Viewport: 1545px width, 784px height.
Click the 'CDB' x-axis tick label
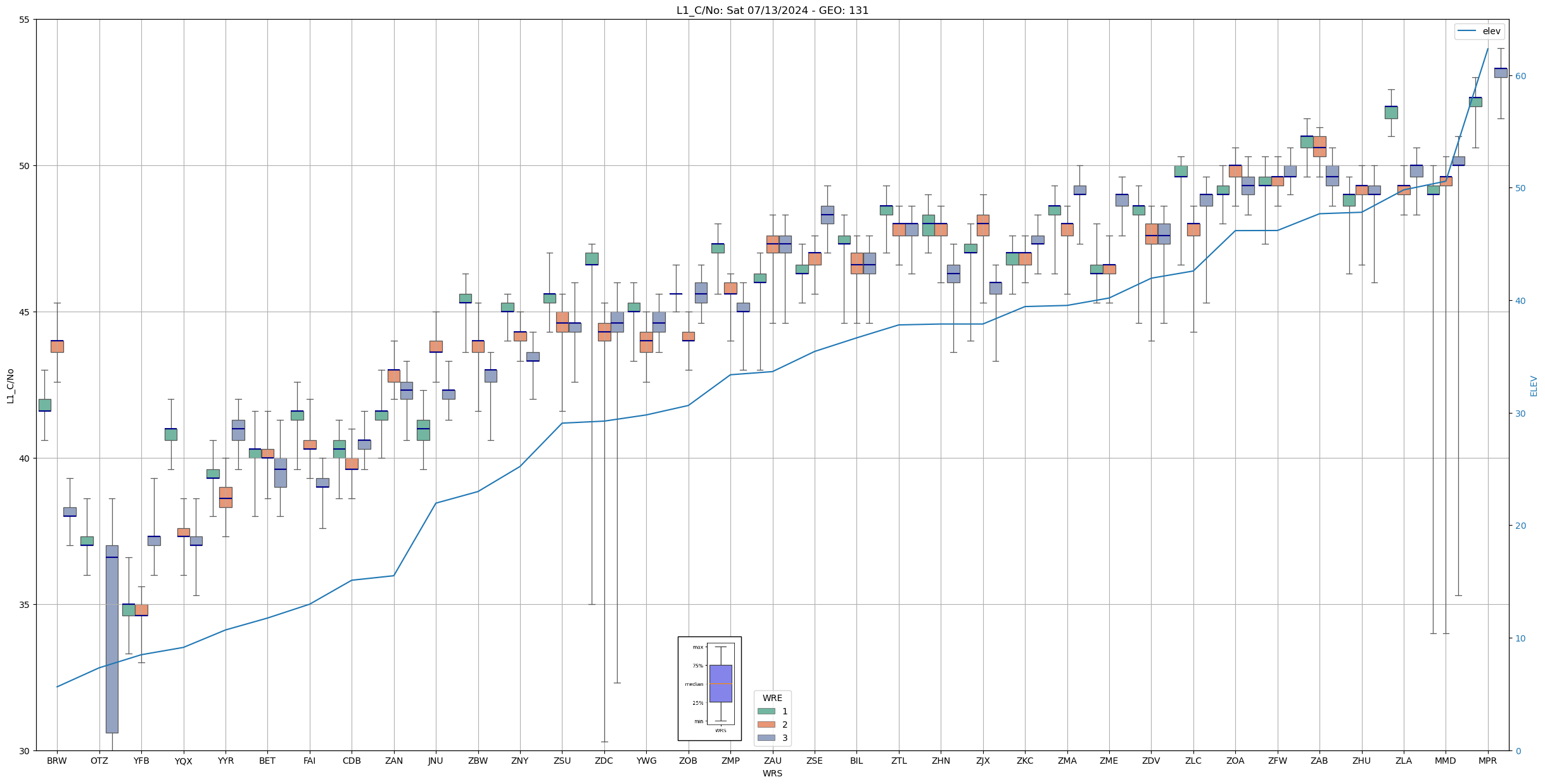pos(352,761)
